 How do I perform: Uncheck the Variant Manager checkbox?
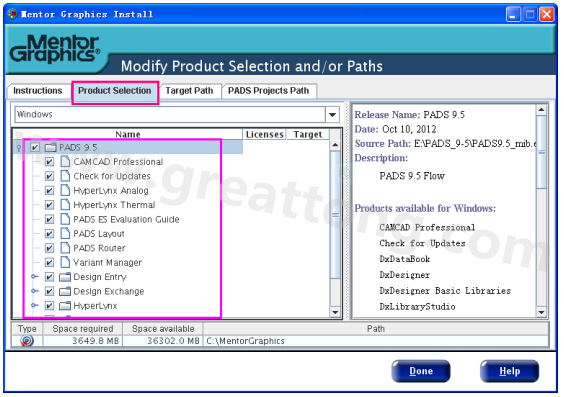[49, 263]
